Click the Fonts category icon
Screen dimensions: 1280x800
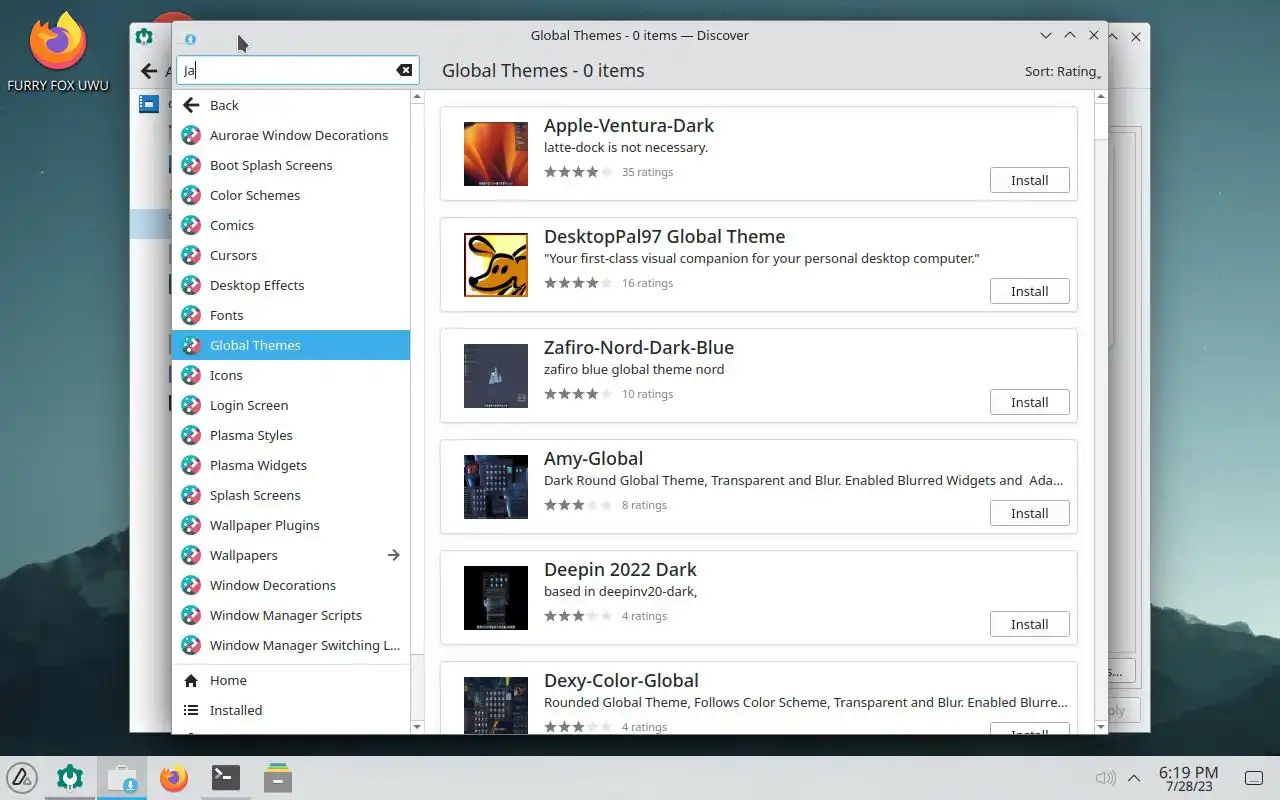[191, 315]
